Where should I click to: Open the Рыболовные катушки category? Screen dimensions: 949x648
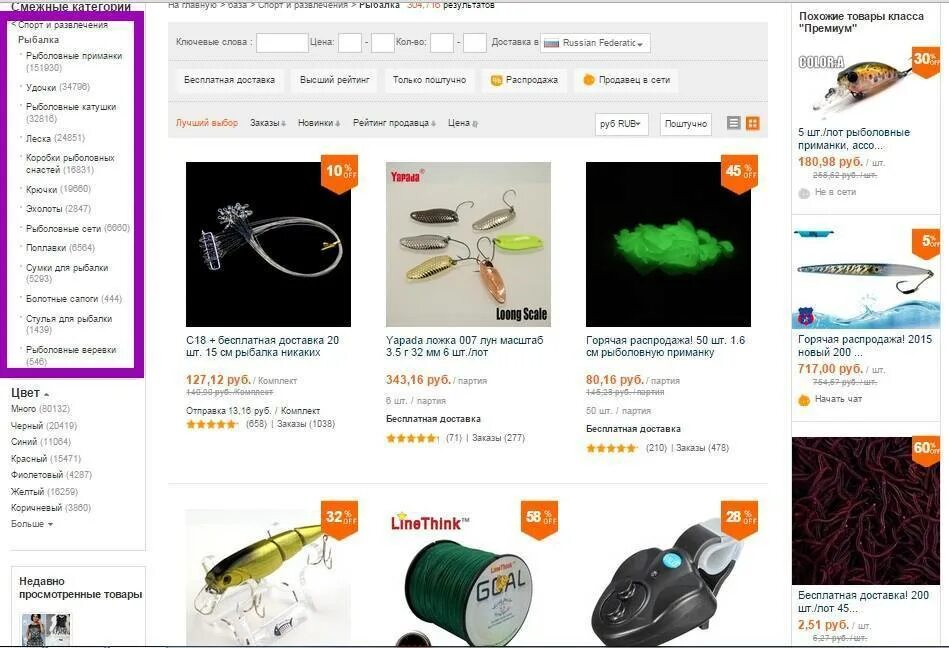(x=71, y=113)
